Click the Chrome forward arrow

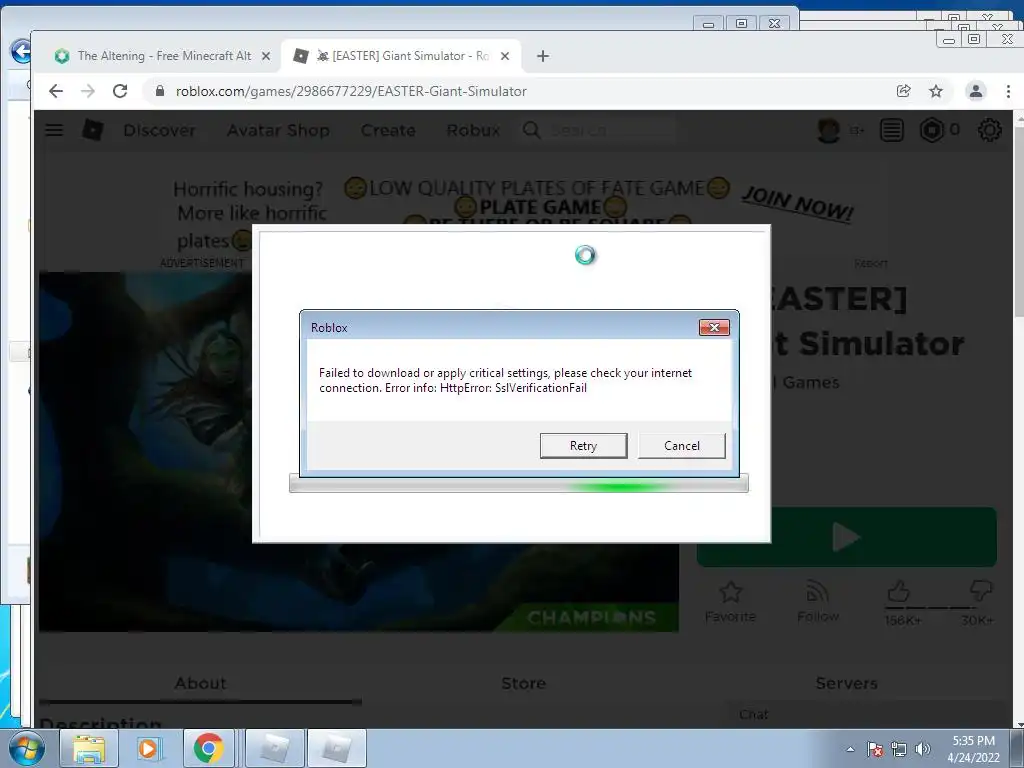88,91
